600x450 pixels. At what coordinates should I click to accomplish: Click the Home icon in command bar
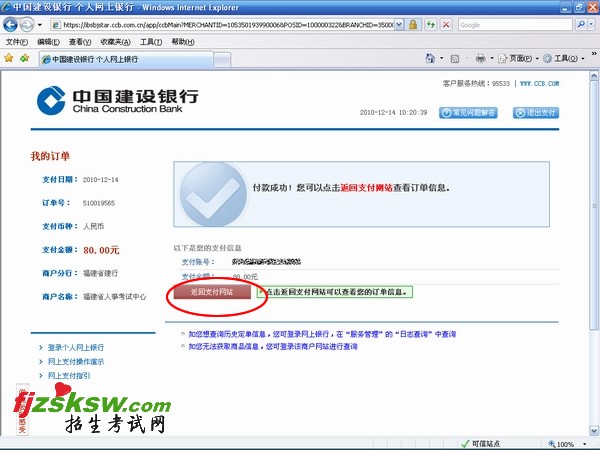[x=431, y=58]
